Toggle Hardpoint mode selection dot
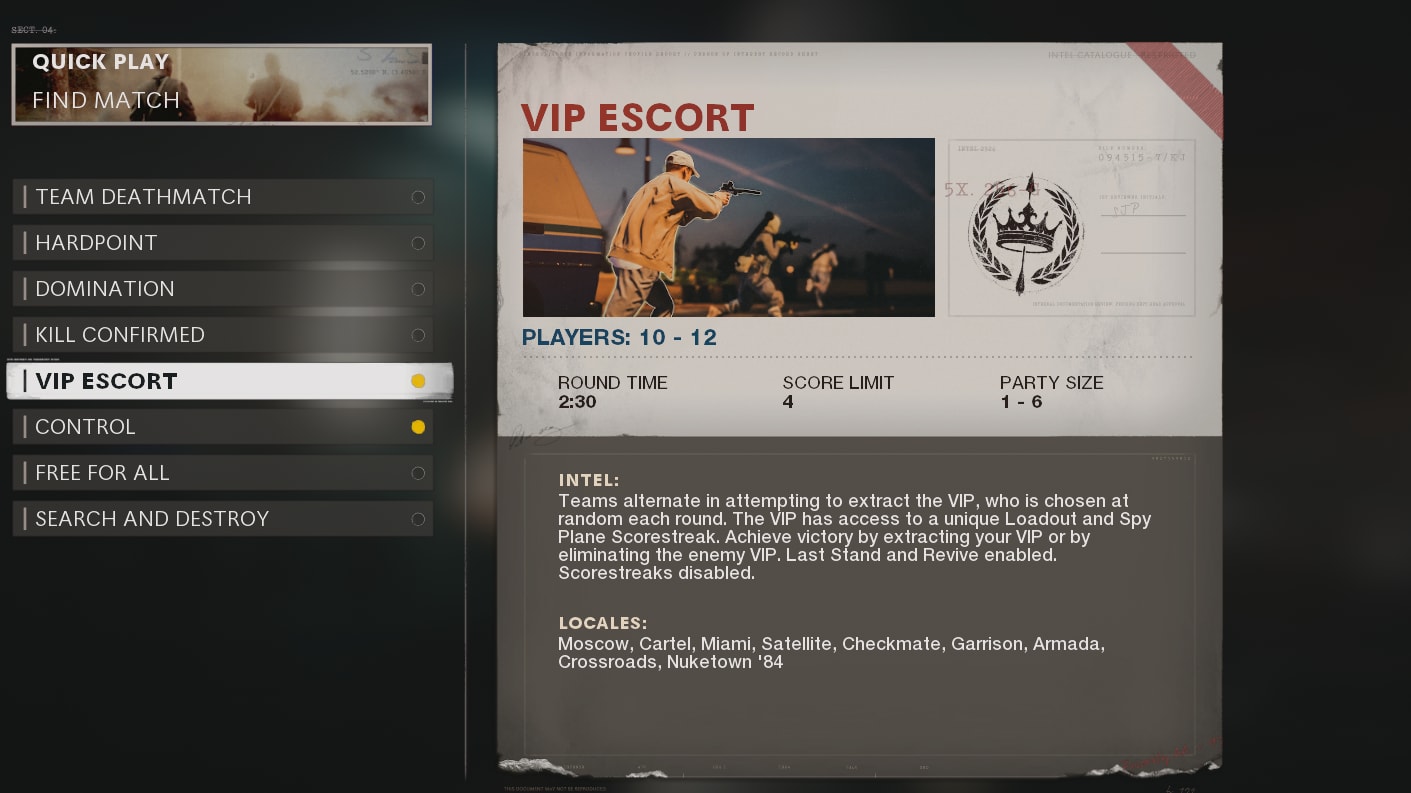This screenshot has height=793, width=1411. (418, 243)
